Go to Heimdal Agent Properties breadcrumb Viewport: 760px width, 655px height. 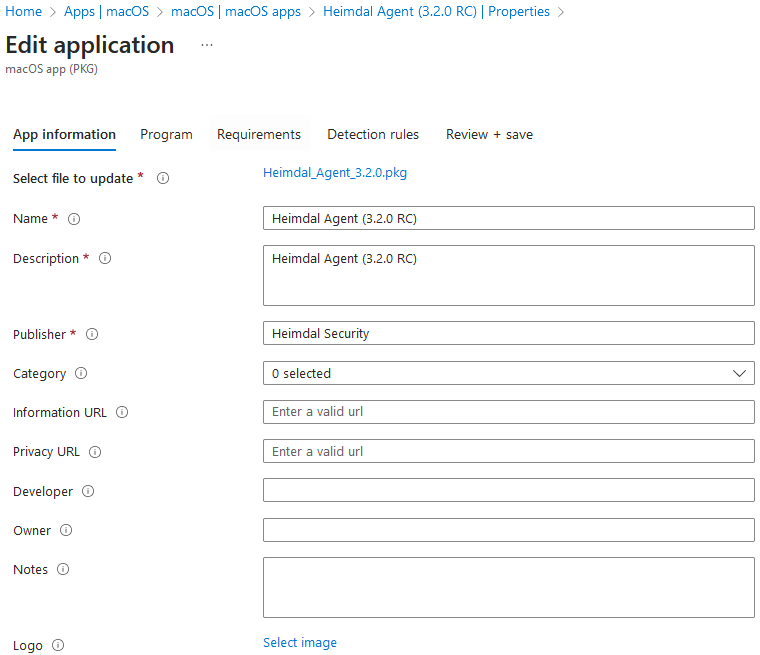tap(436, 11)
